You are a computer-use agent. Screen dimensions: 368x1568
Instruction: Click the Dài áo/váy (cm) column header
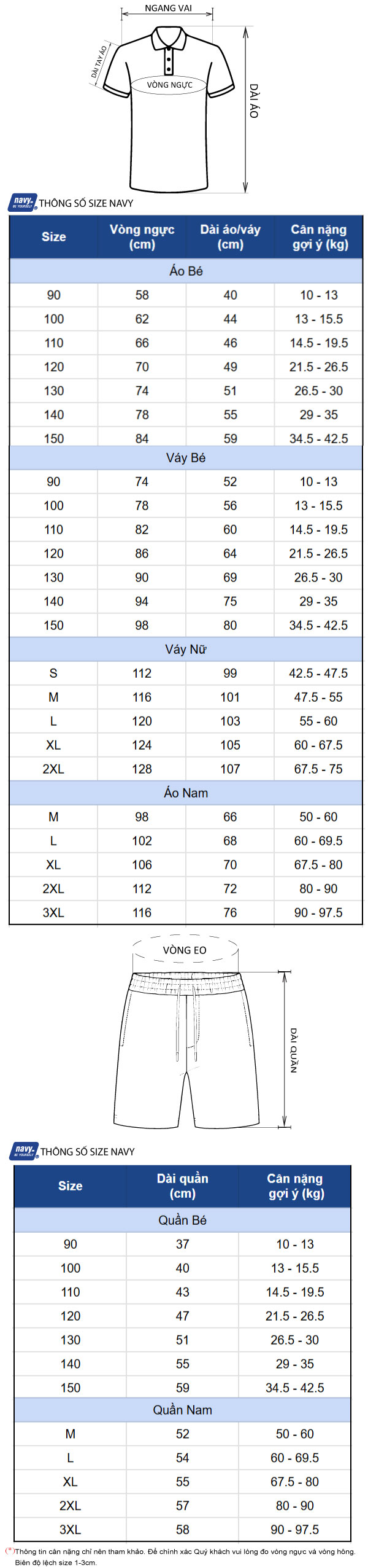230,236
